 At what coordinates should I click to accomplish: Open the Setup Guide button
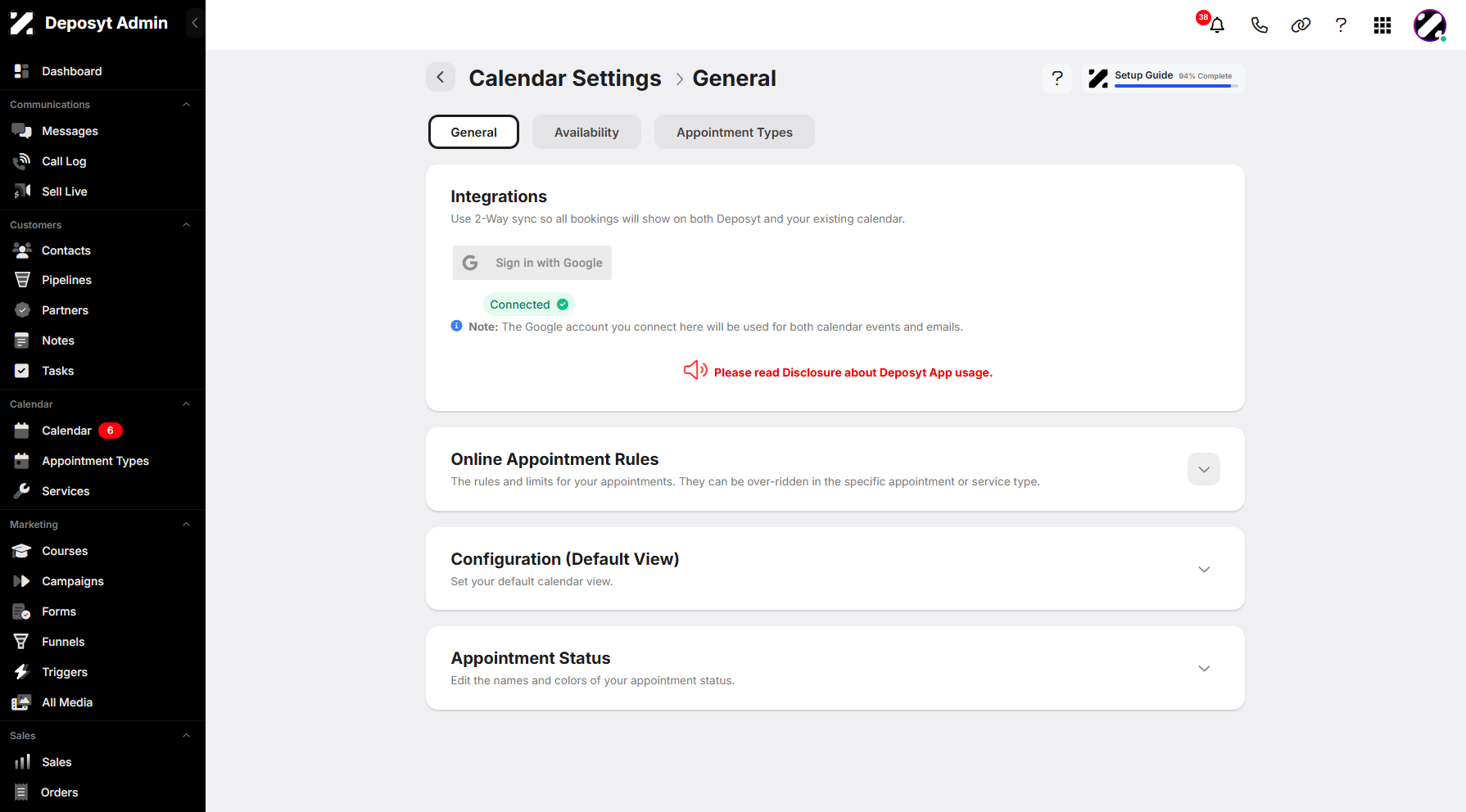tap(1163, 79)
